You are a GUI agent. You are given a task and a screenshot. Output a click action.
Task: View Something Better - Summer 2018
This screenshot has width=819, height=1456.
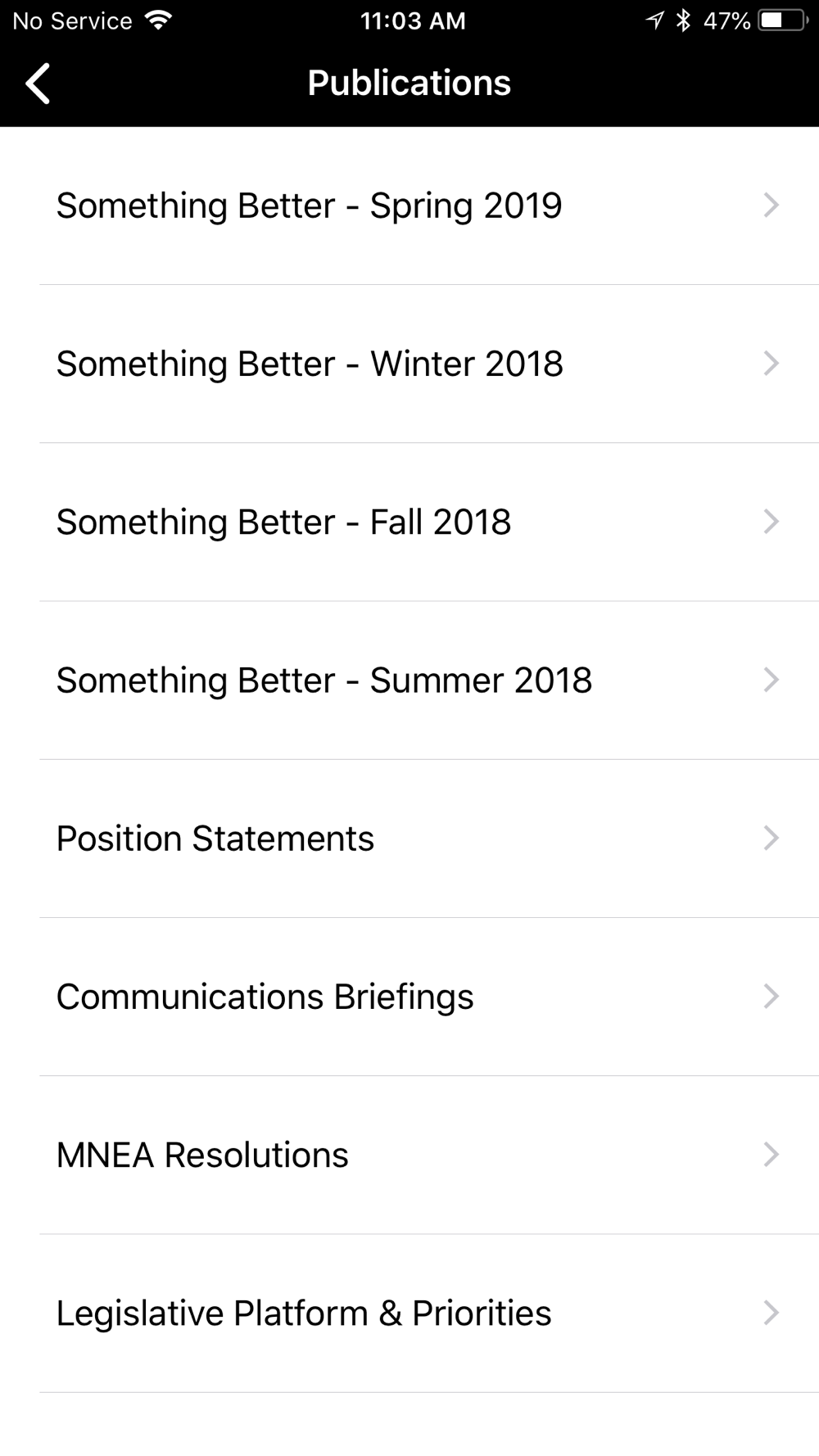click(324, 680)
